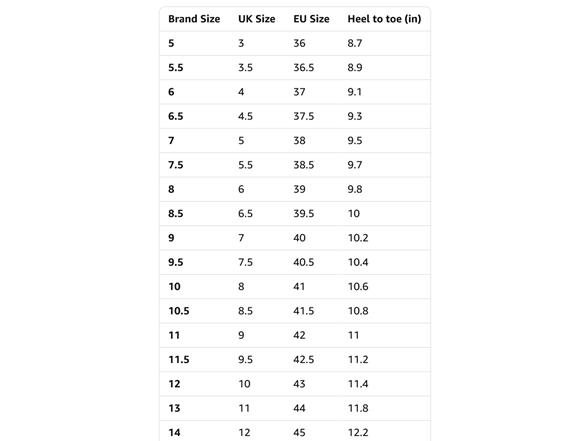Select the heel to toe 9.8 value
Image resolution: width=588 pixels, height=441 pixels.
(x=355, y=189)
